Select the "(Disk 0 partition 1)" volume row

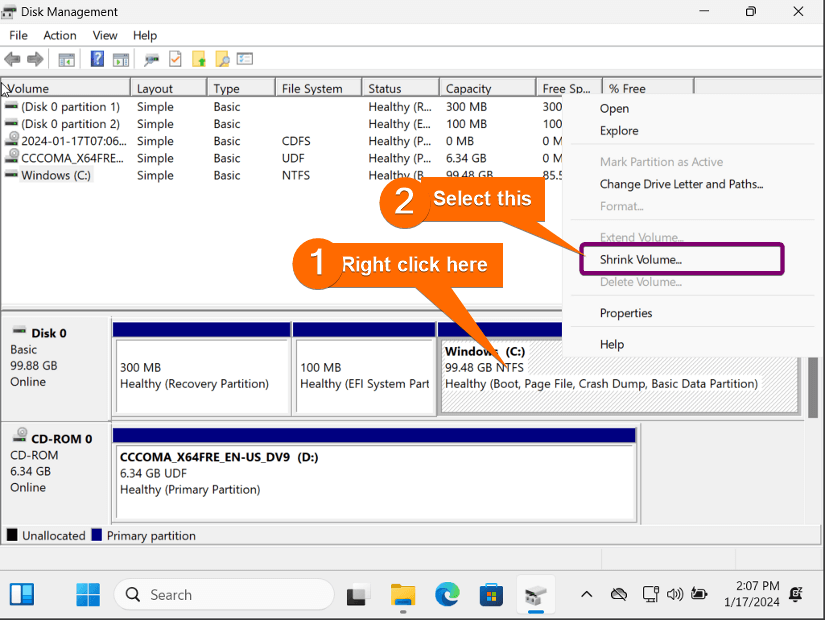point(70,107)
